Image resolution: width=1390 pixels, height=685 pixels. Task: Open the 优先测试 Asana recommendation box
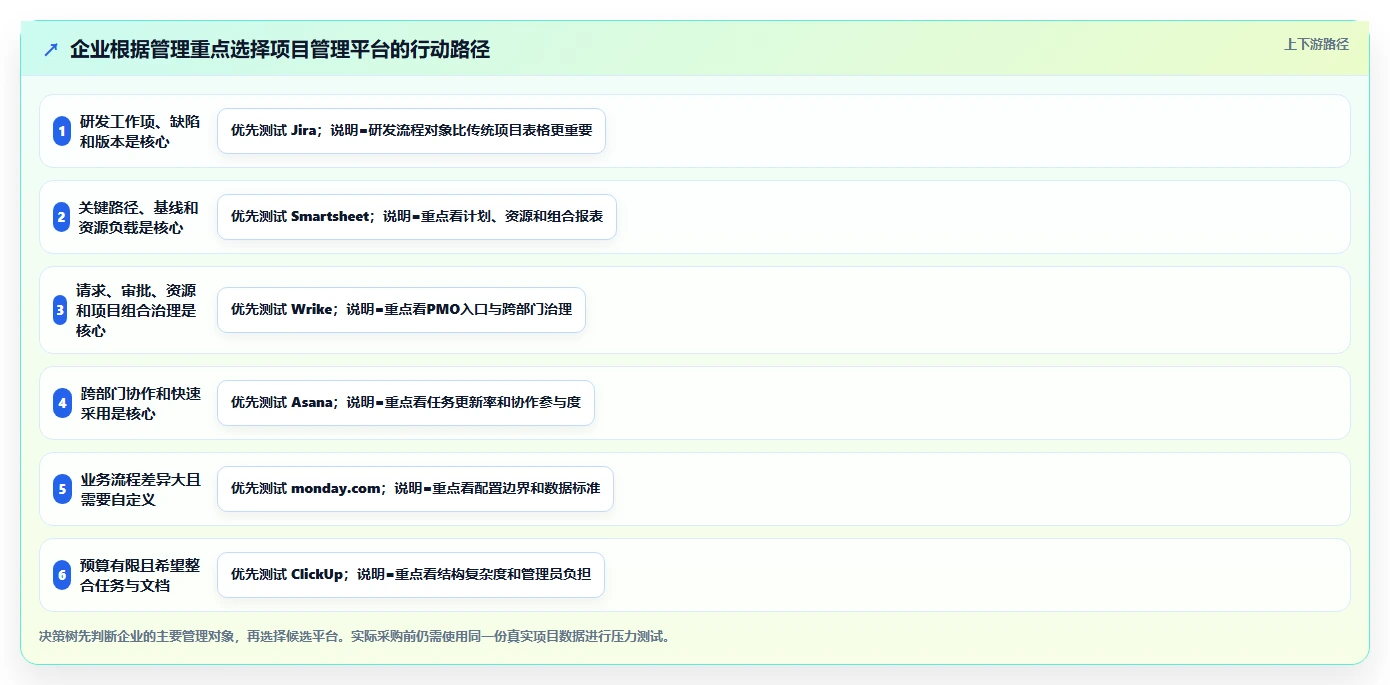tap(406, 403)
